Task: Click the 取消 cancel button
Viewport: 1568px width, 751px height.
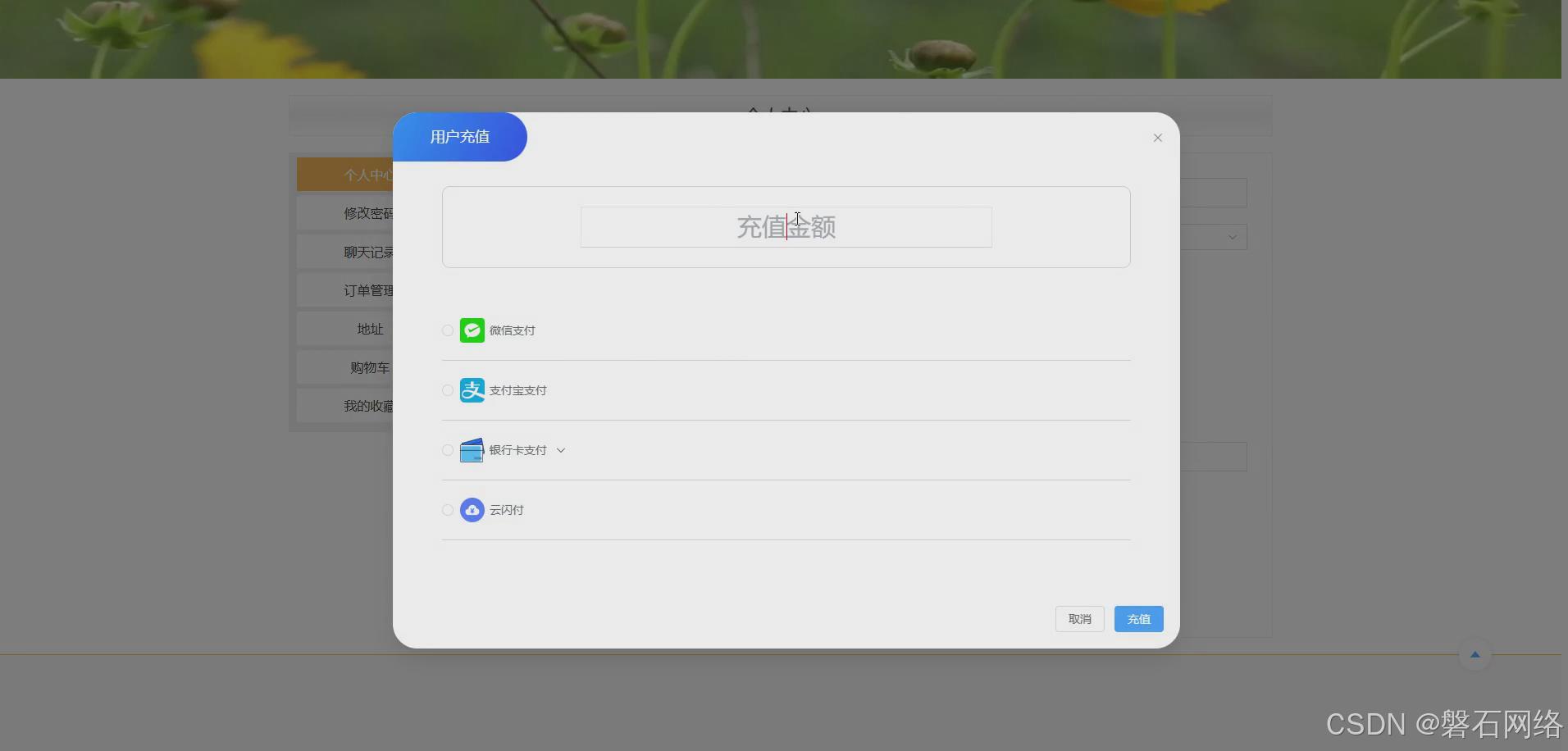Action: point(1079,619)
